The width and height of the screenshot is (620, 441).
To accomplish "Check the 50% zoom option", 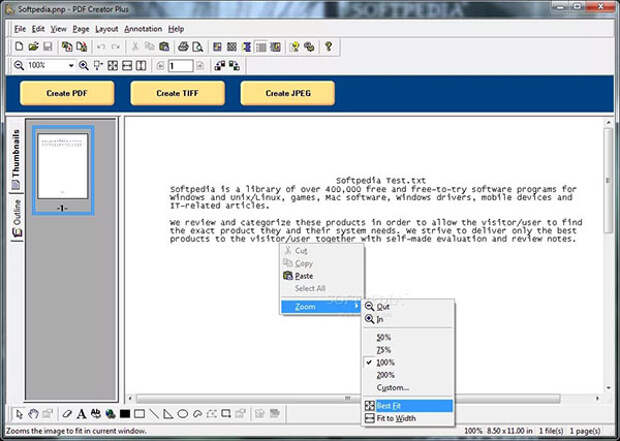I will tap(384, 337).
